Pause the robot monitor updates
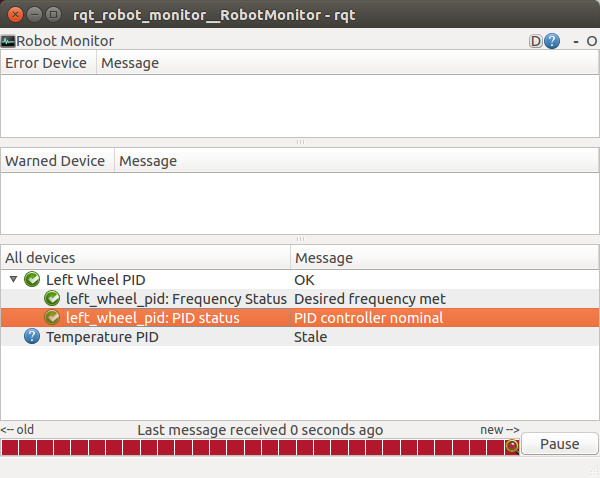This screenshot has height=478, width=600. click(x=560, y=444)
